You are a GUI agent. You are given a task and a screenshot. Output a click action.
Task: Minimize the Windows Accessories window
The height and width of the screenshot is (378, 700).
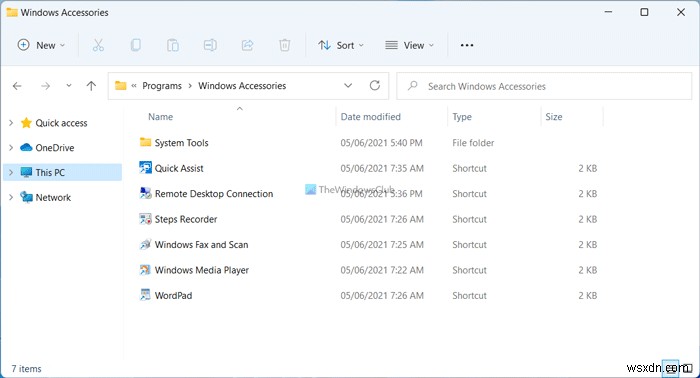point(608,12)
